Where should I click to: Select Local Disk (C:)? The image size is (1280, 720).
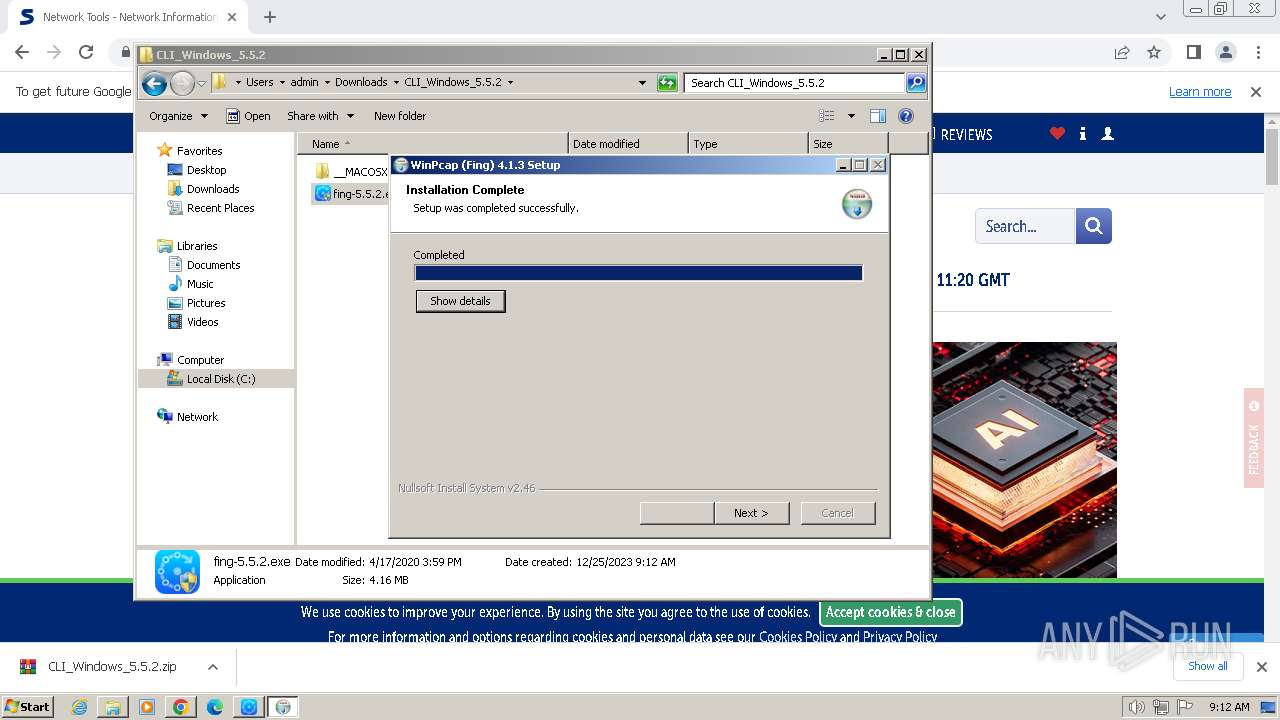(220, 379)
